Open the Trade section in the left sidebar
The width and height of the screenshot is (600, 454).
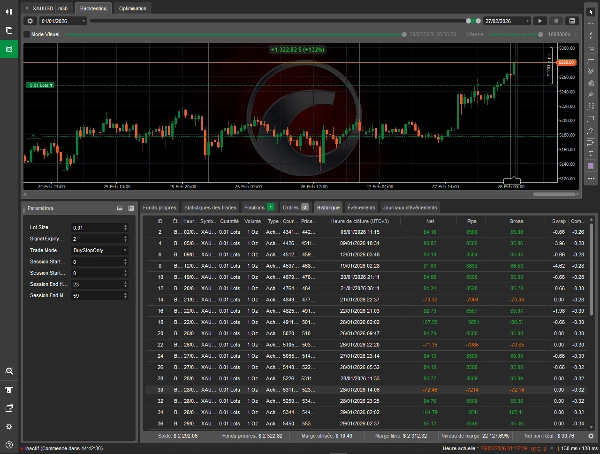pyautogui.click(x=9, y=12)
